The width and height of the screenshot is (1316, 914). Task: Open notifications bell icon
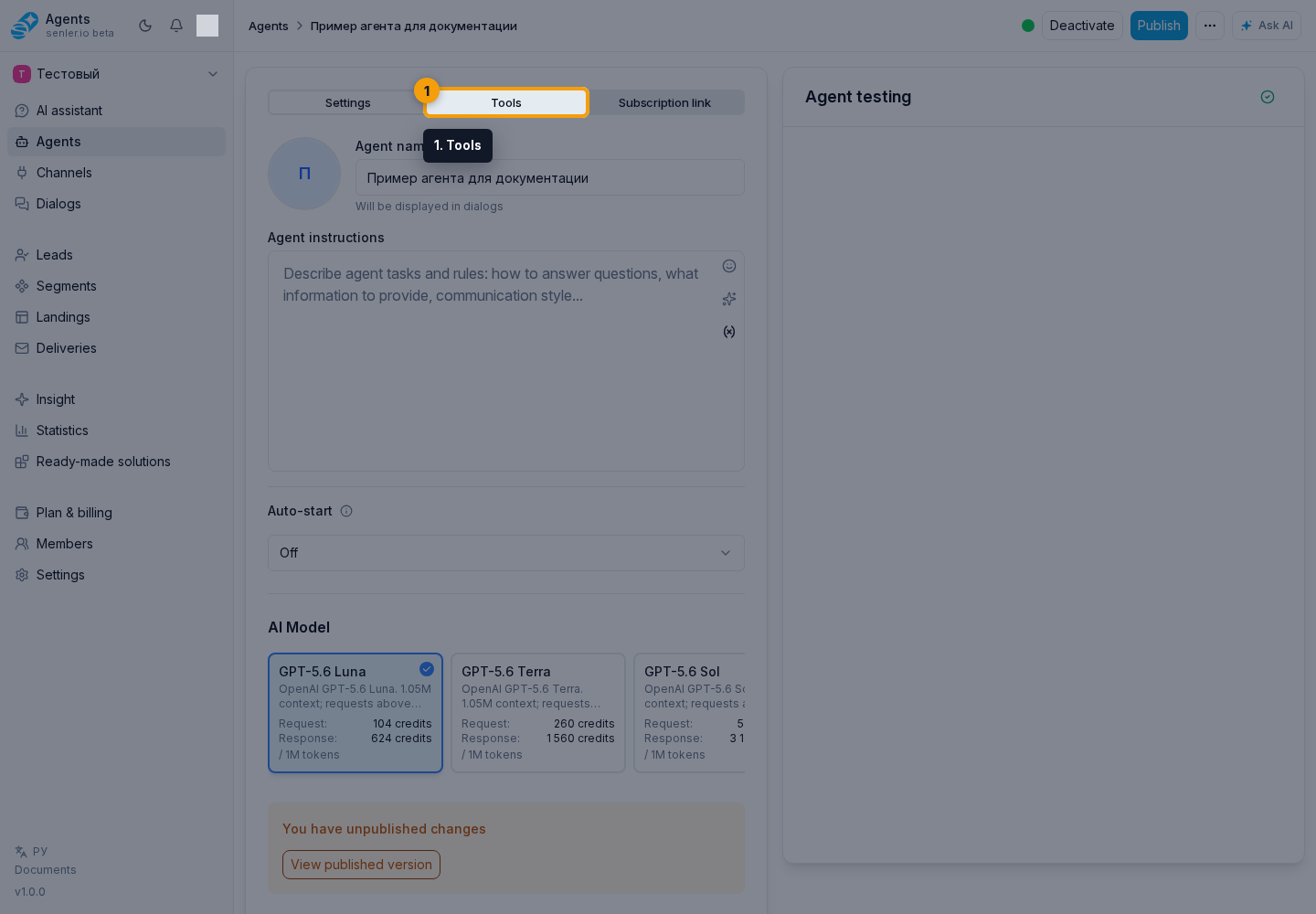176,26
